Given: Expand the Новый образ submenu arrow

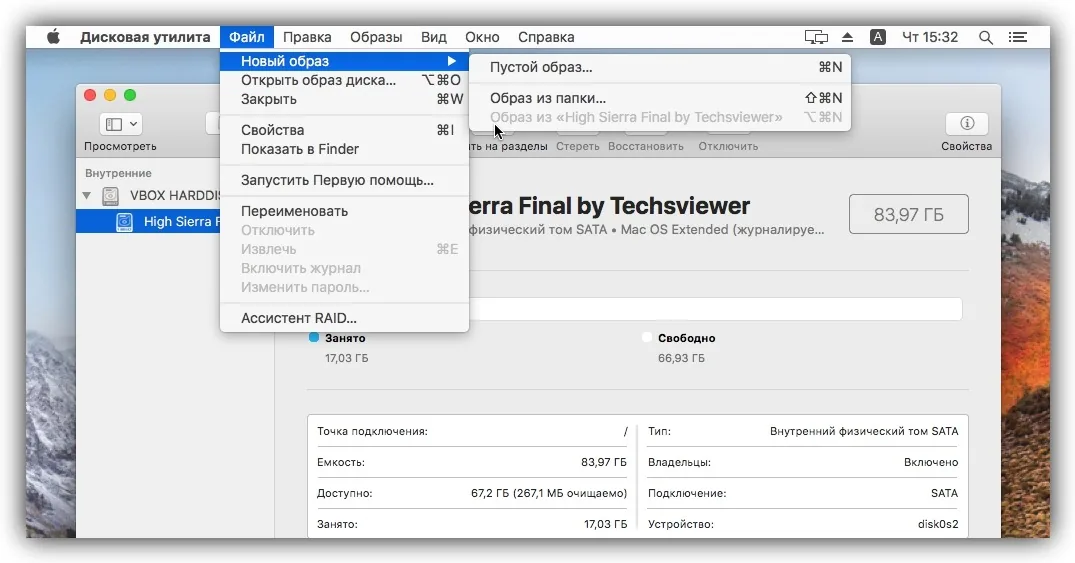Looking at the screenshot, I should tap(452, 61).
